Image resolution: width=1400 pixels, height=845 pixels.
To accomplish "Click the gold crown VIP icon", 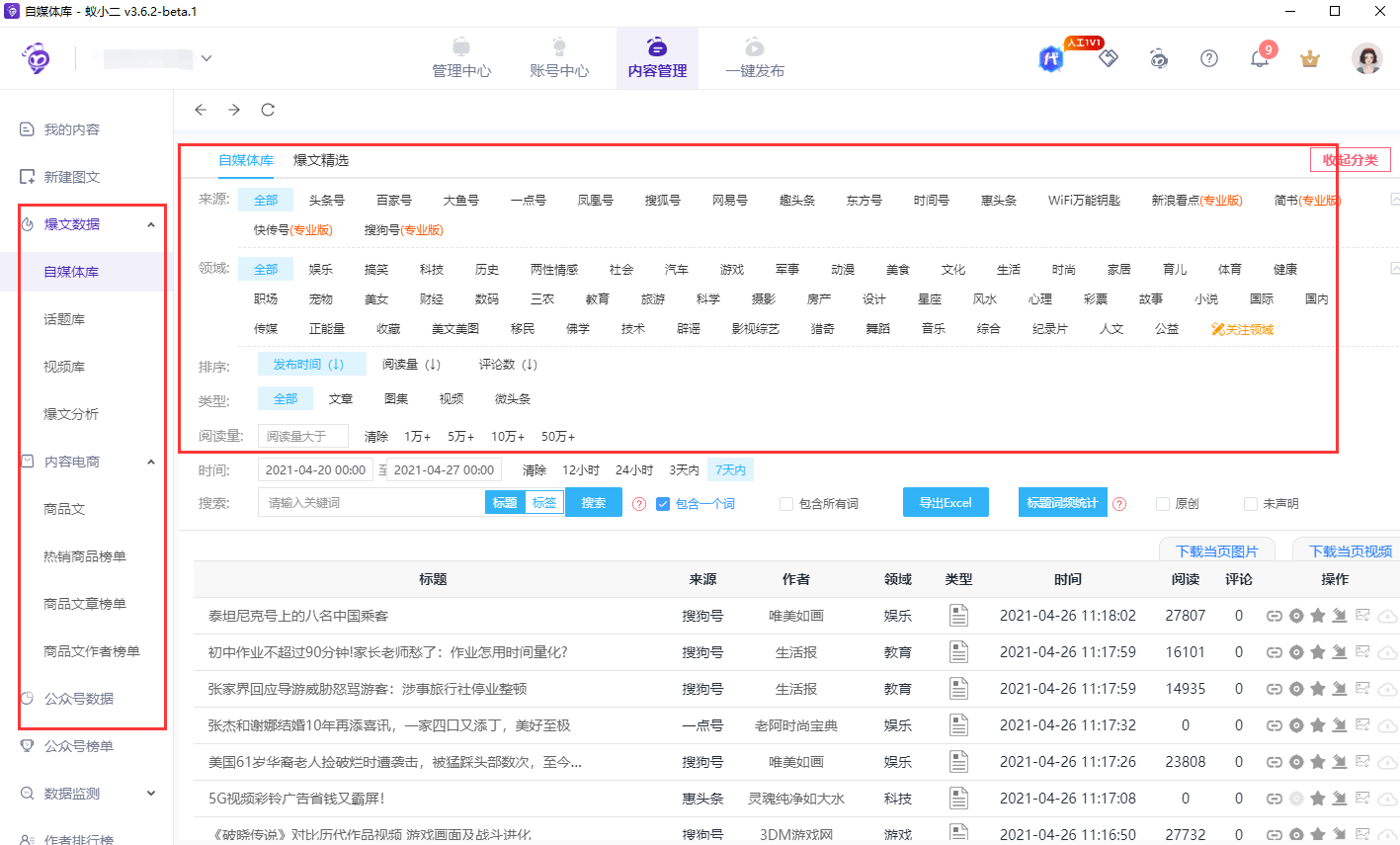I will (x=1309, y=59).
